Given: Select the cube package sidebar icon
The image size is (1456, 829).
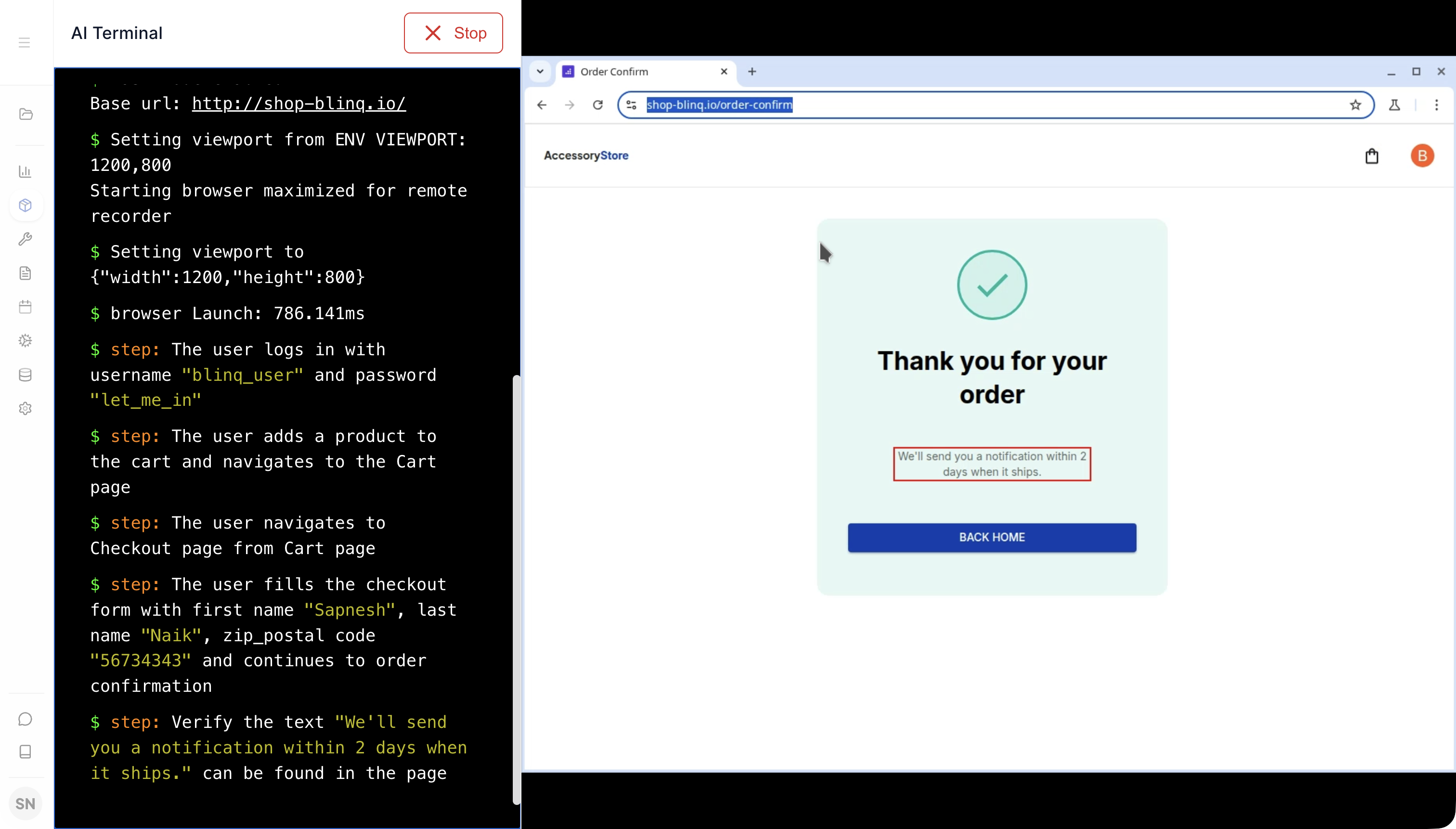Looking at the screenshot, I should pyautogui.click(x=25, y=206).
